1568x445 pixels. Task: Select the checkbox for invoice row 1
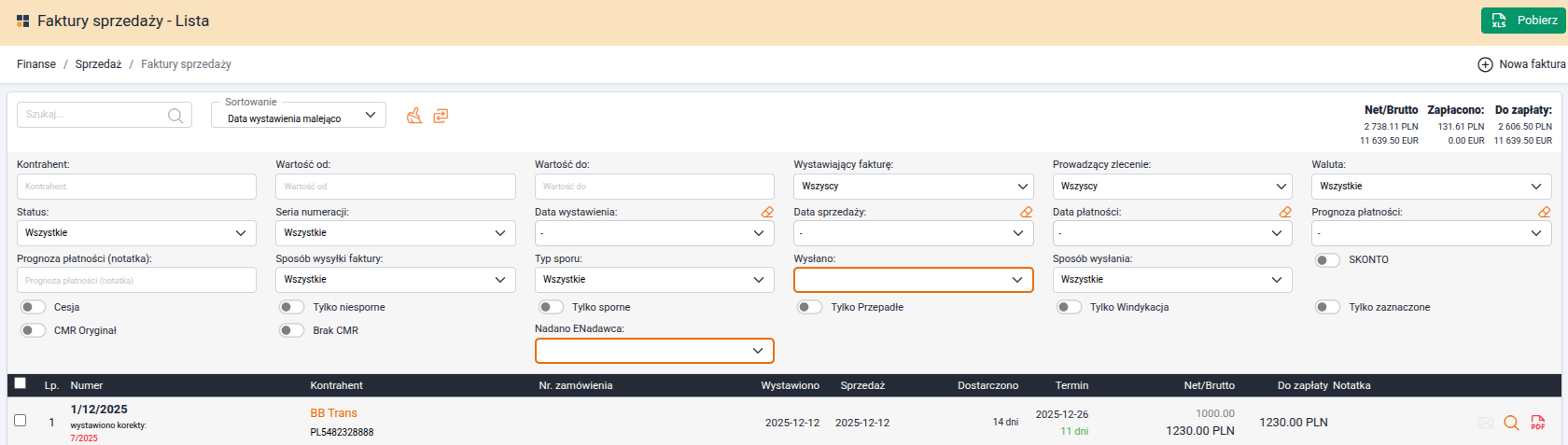point(20,421)
